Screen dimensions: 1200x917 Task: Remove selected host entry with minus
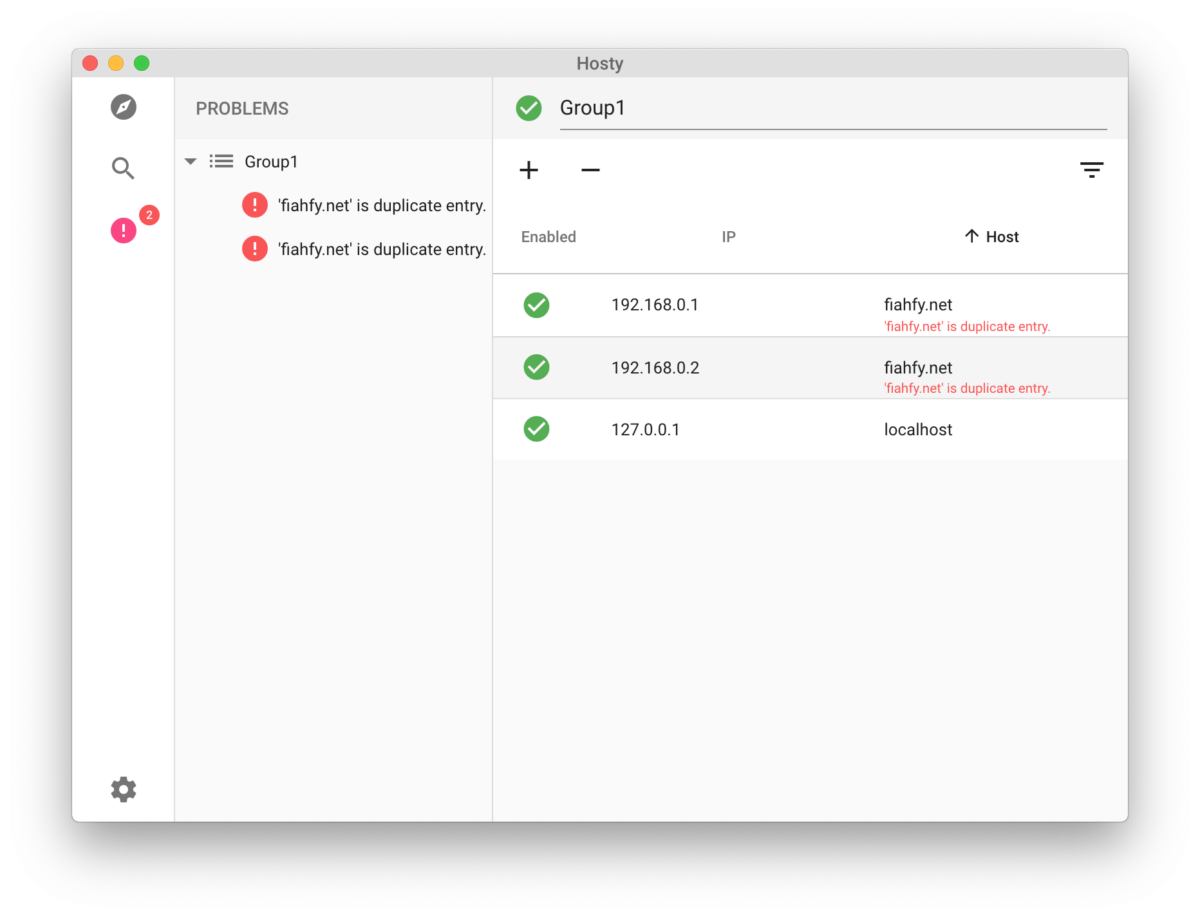[x=591, y=170]
